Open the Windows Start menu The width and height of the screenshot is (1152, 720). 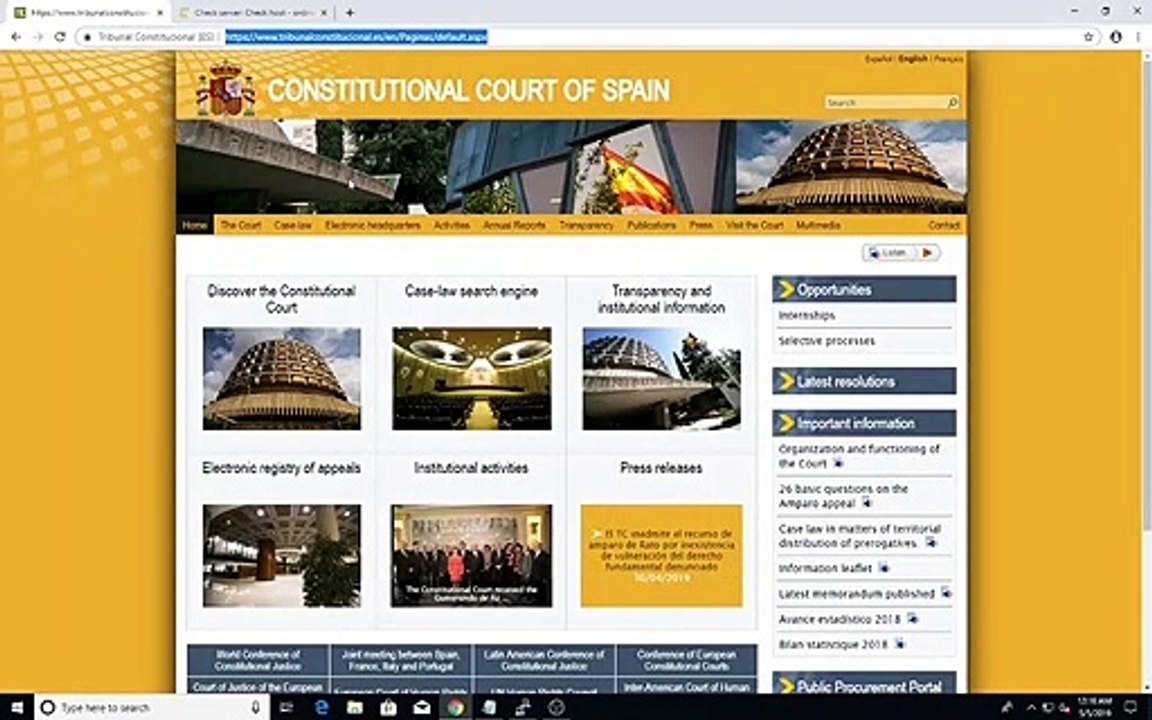click(x=16, y=708)
